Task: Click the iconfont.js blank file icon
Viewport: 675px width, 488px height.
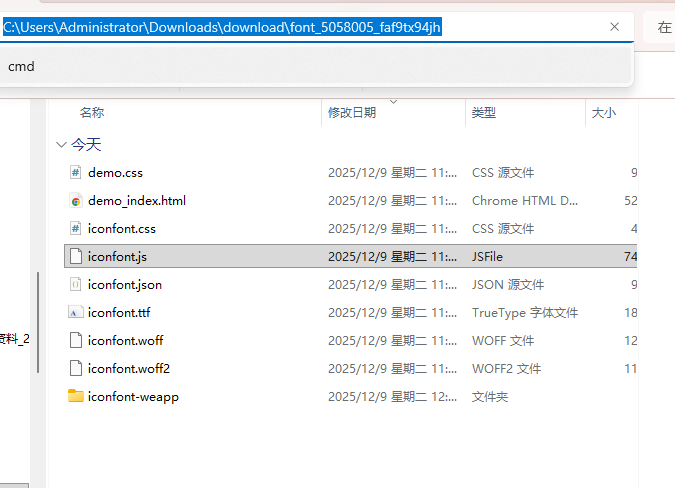Action: point(75,256)
